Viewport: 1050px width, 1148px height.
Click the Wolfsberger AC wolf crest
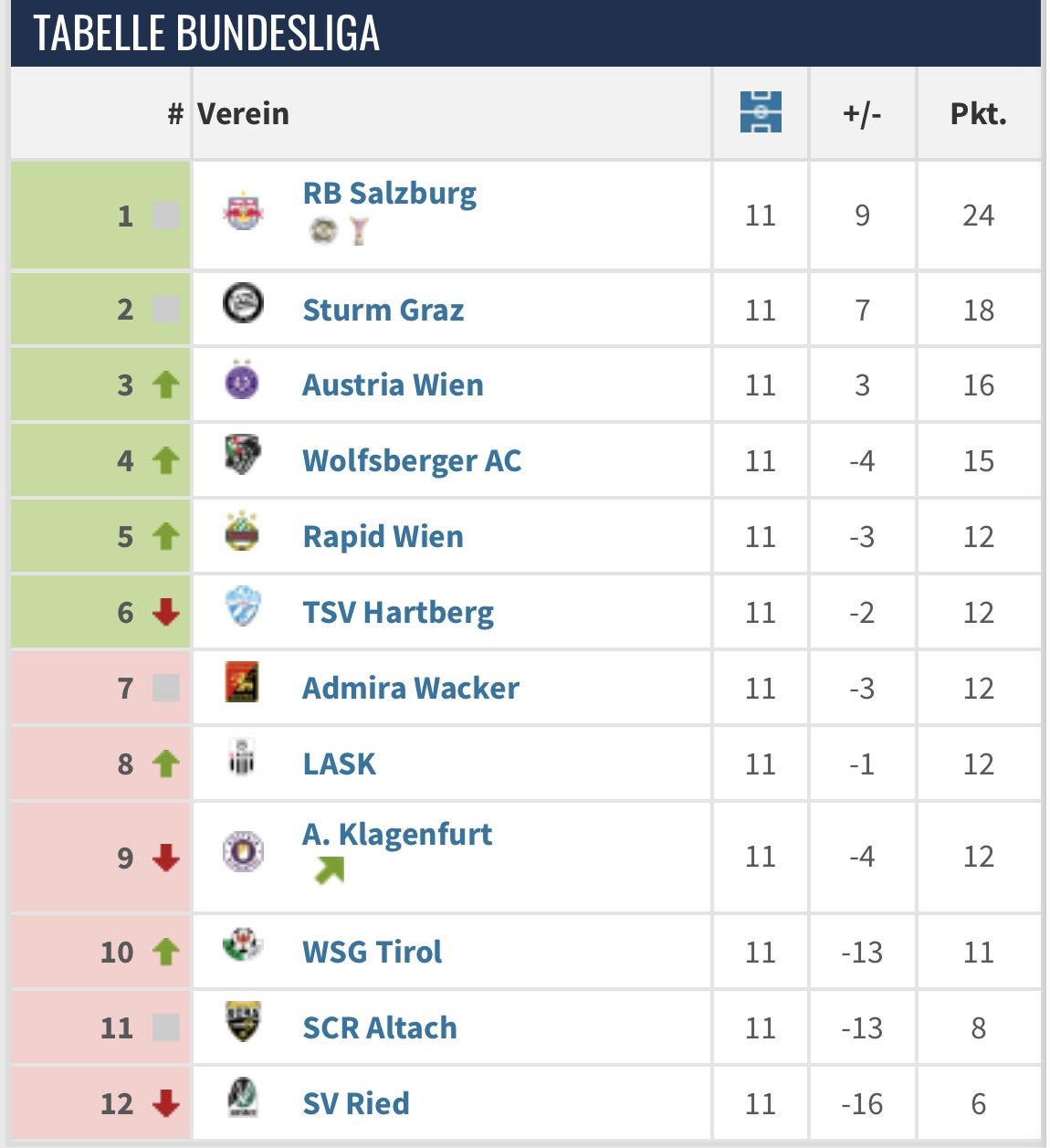point(243,455)
